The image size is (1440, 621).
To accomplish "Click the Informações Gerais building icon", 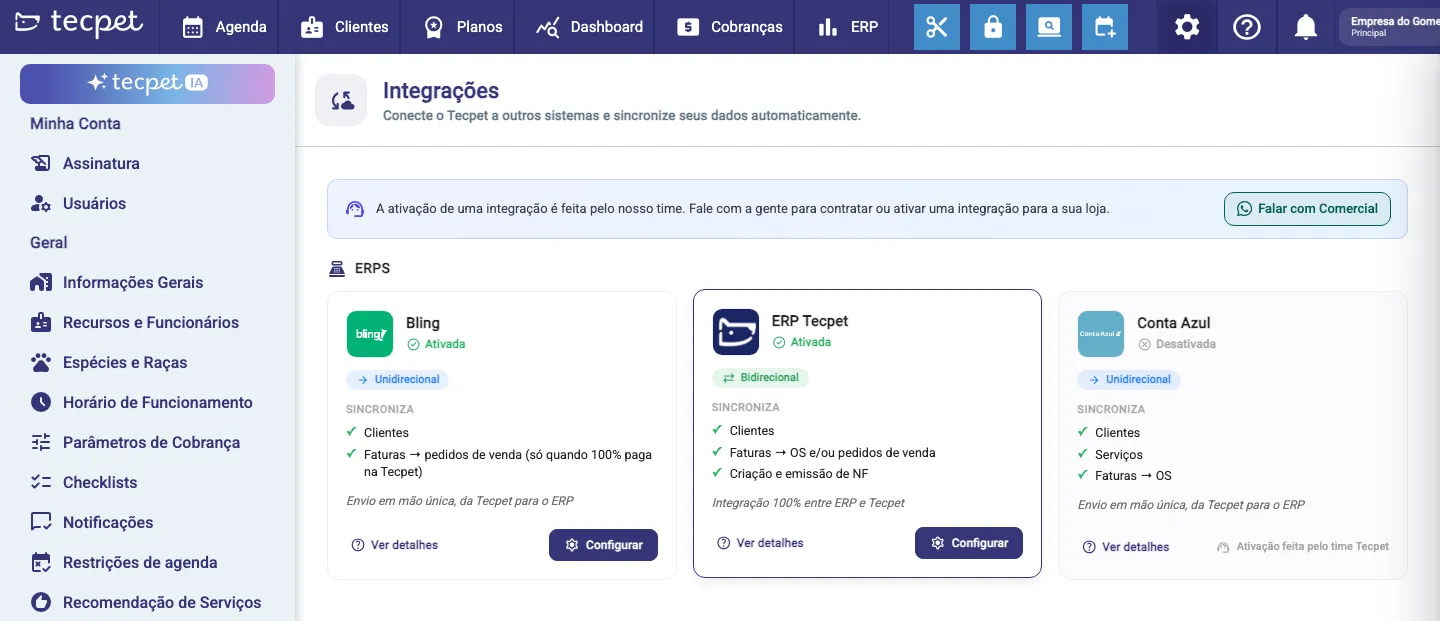I will pos(41,283).
